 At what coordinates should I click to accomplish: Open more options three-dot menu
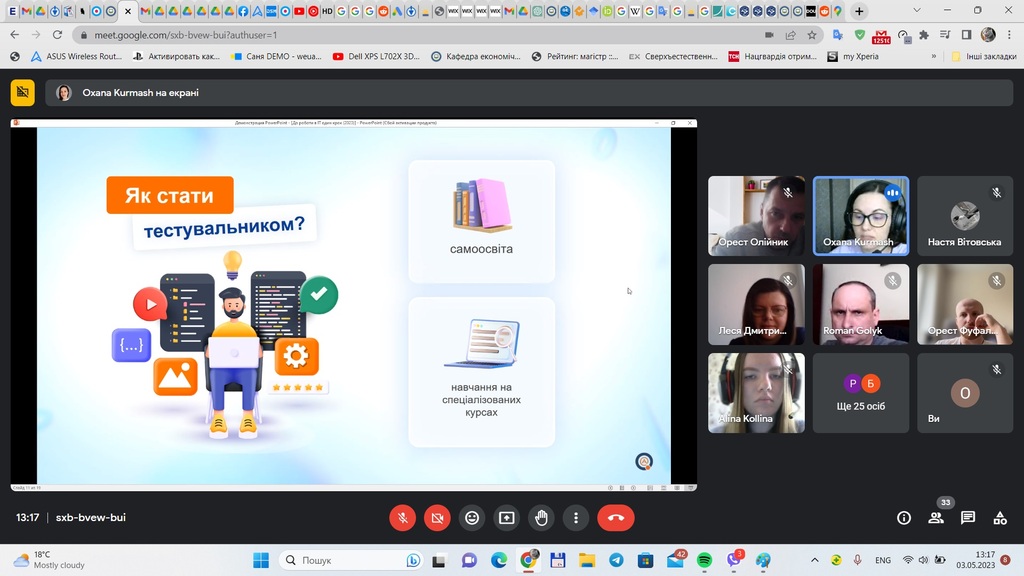[x=576, y=518]
